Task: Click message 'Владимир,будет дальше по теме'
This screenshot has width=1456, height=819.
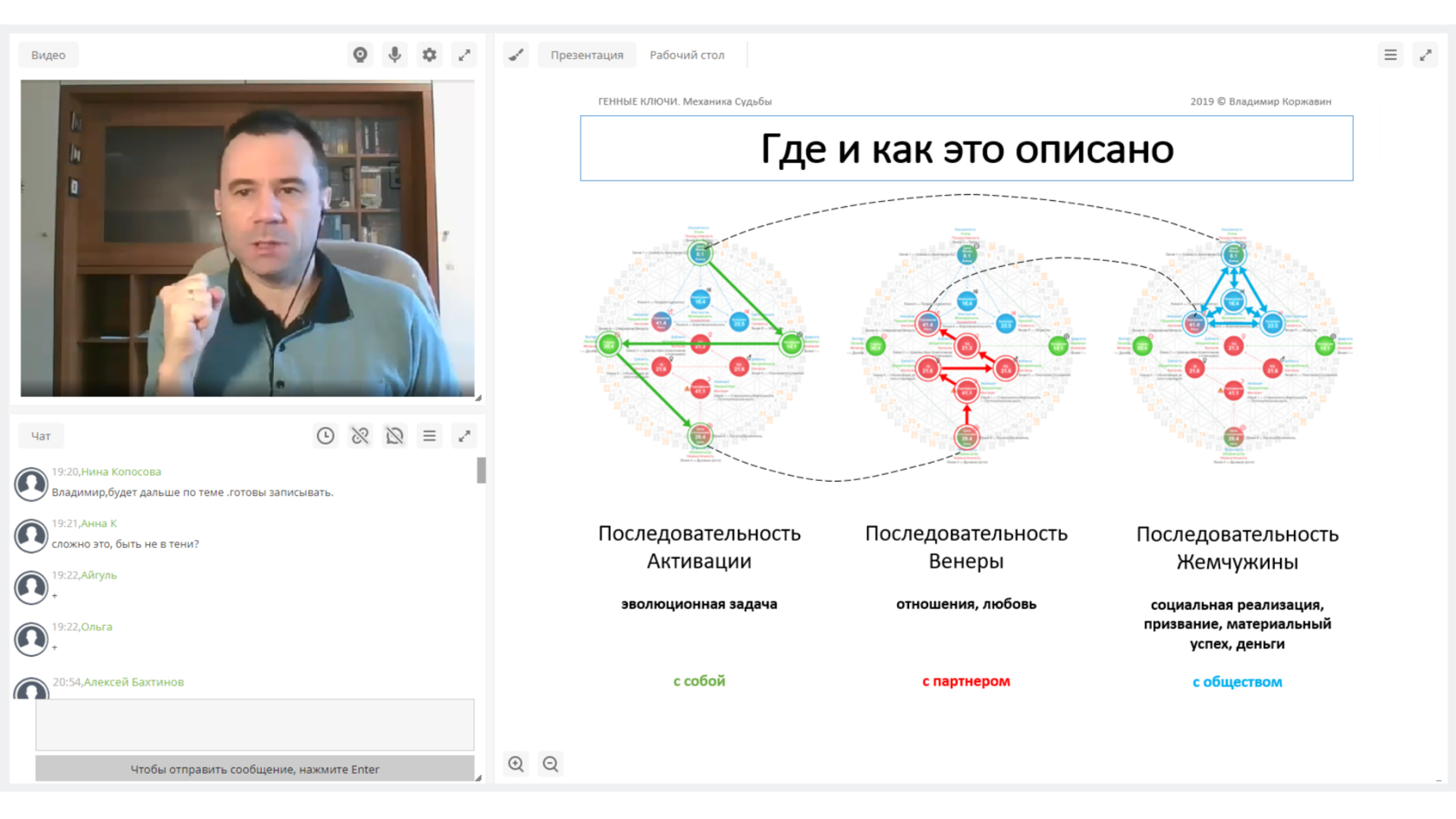Action: click(192, 492)
